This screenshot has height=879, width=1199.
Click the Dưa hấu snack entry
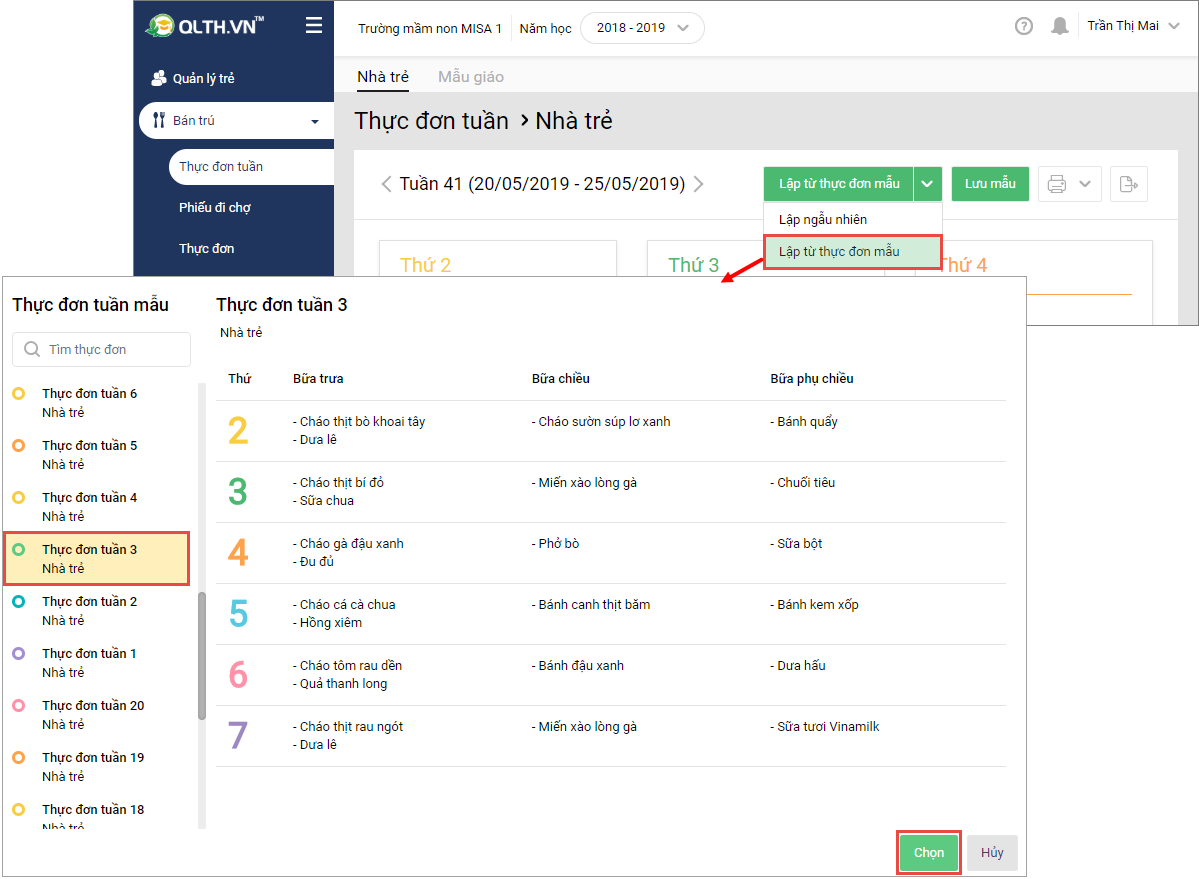click(x=798, y=667)
